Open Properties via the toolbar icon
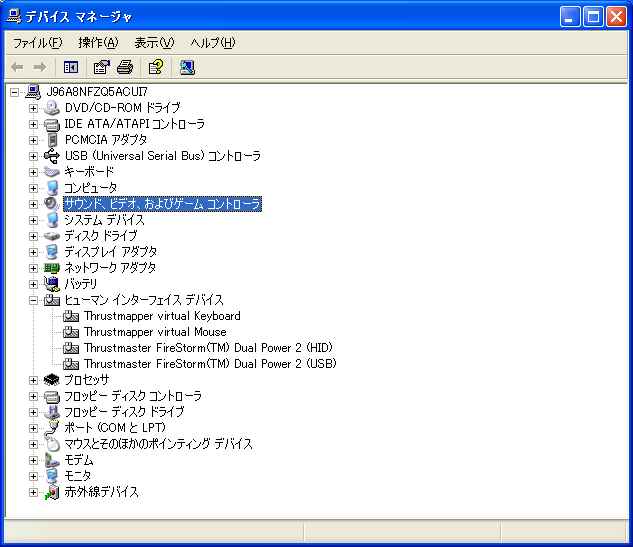This screenshot has width=633, height=547. [x=101, y=67]
